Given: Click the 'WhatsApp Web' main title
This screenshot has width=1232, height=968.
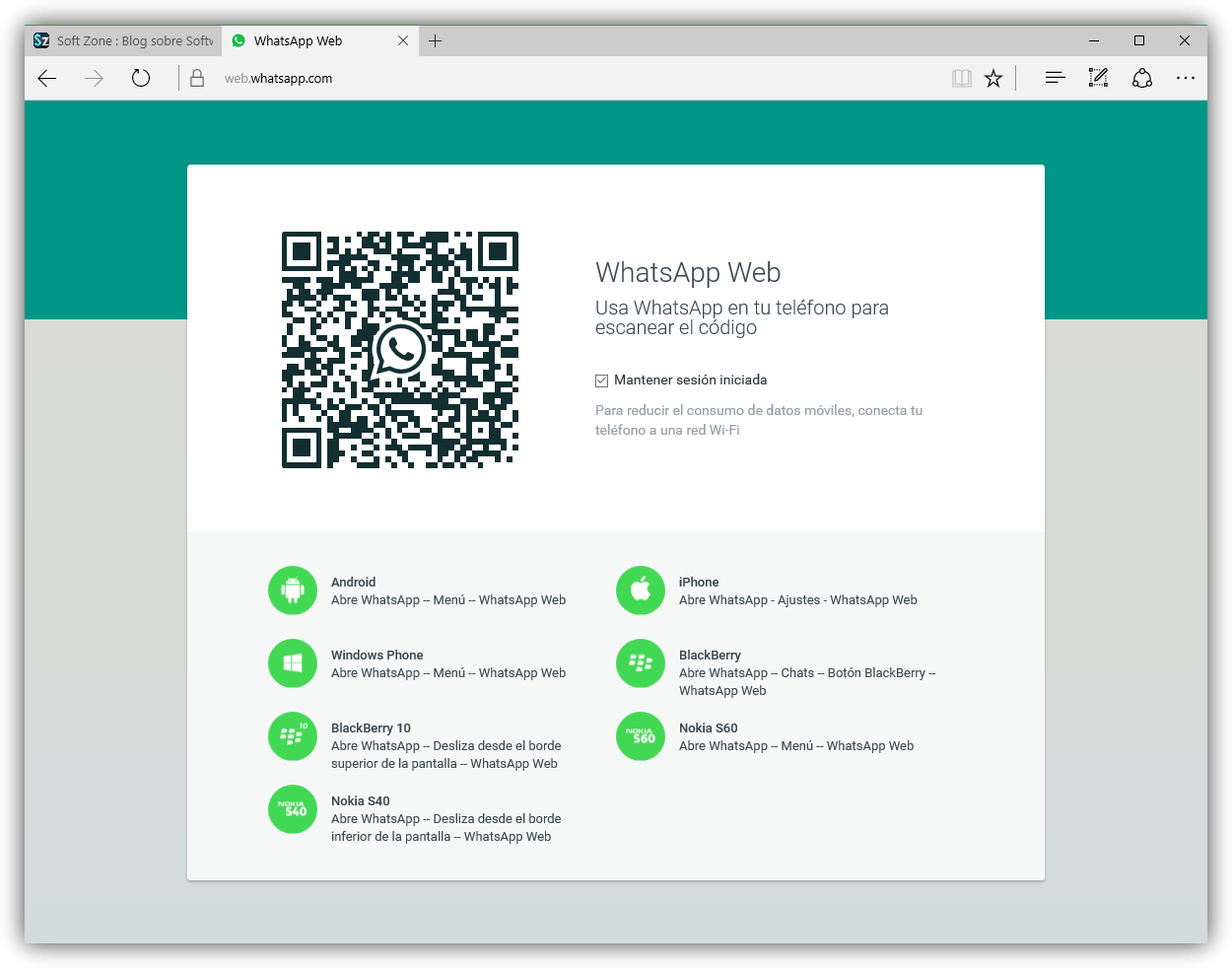Looking at the screenshot, I should tap(688, 273).
